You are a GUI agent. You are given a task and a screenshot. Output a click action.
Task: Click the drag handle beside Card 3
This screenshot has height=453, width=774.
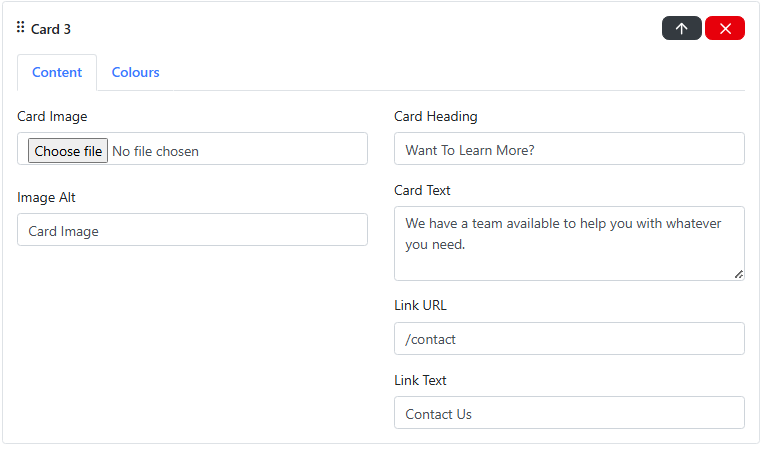[x=21, y=28]
